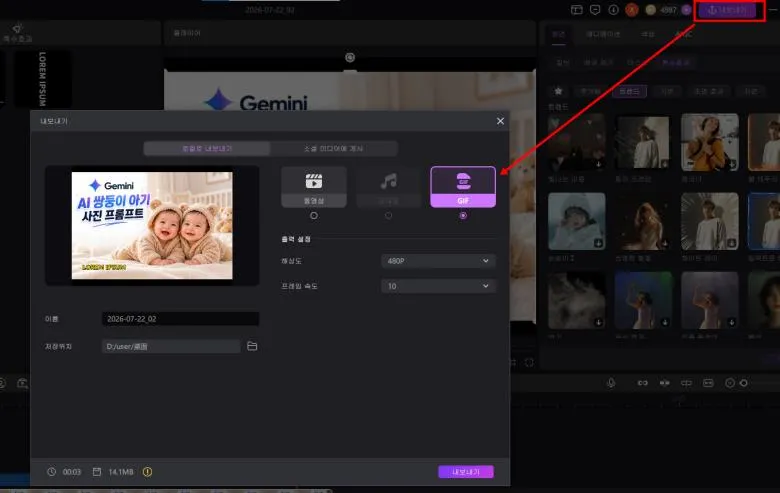The width and height of the screenshot is (780, 493).
Task: Click the file size icon beside 14.1MB
Action: pos(97,472)
